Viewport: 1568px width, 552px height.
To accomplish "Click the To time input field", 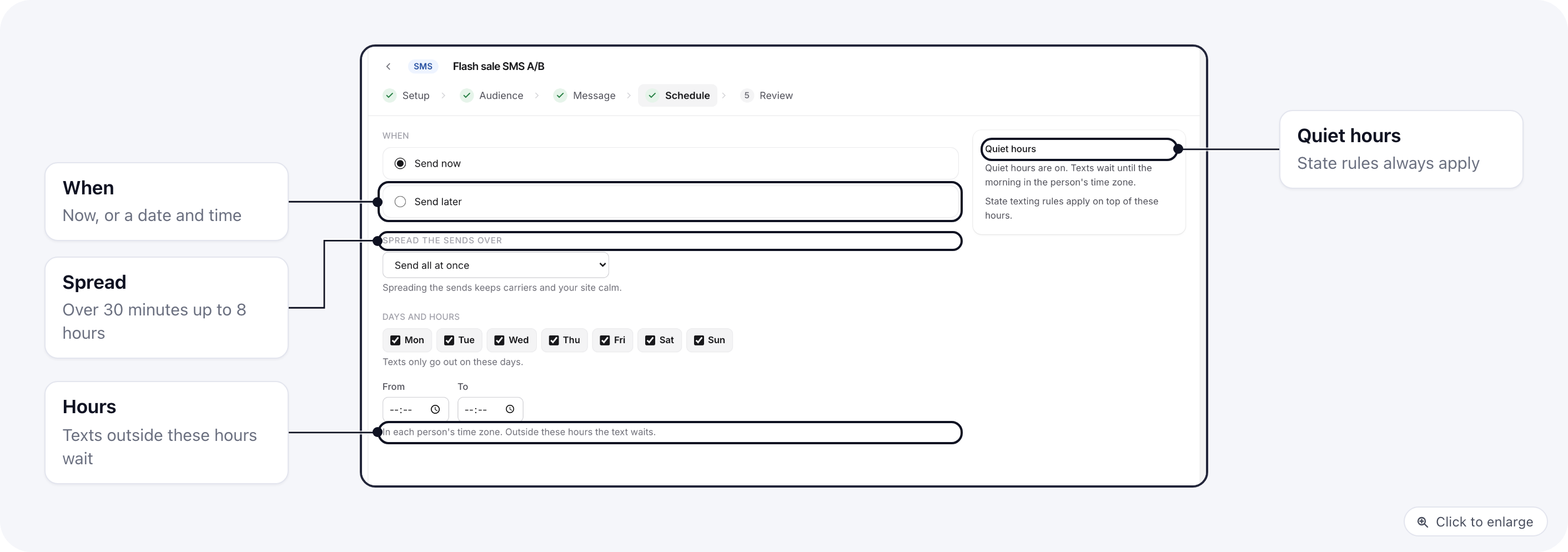I will (491, 410).
